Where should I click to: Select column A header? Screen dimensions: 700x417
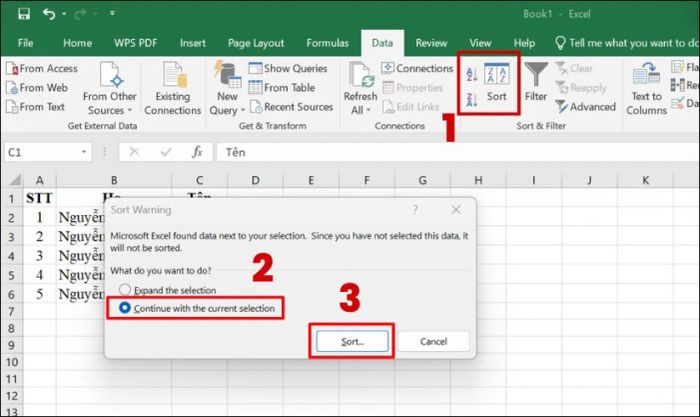40,180
